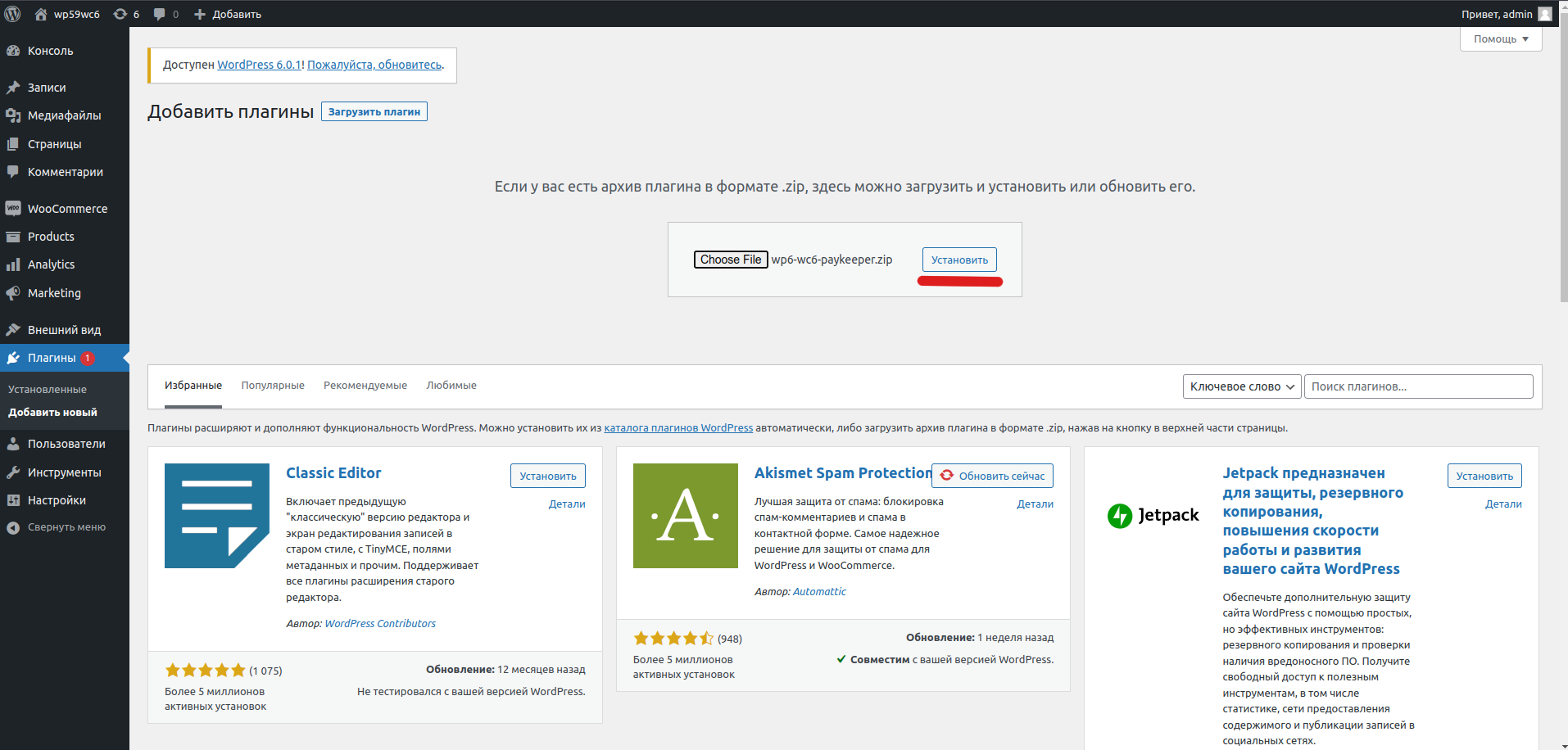Screen dimensions: 1568x750
Task: Click the WooCommerce sidebar icon
Action: [13, 209]
